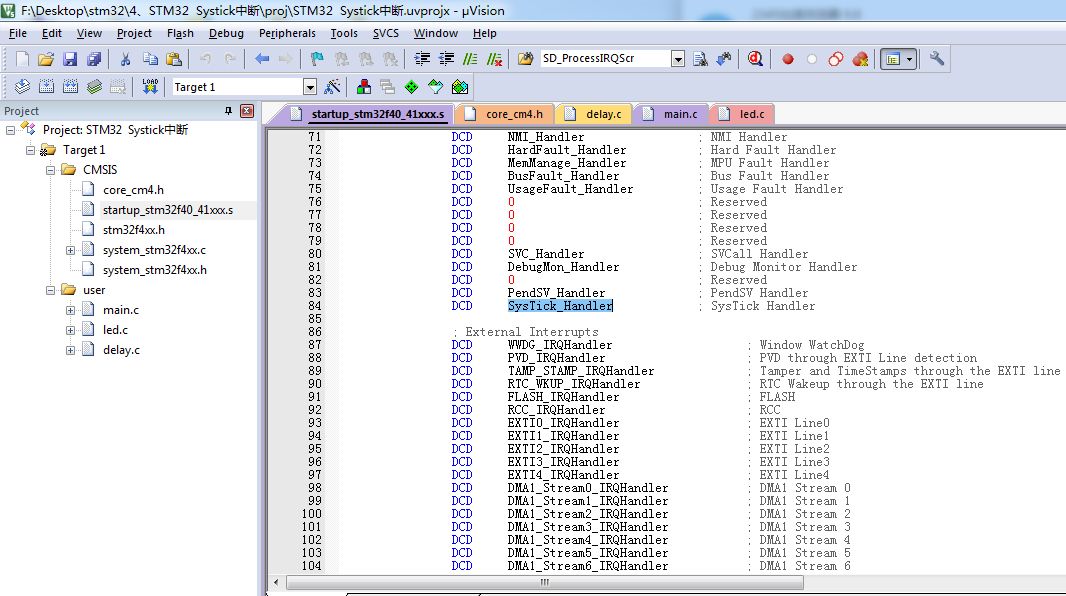The width and height of the screenshot is (1066, 596).
Task: Insert a breakpoint with the red dot icon
Action: click(x=788, y=59)
